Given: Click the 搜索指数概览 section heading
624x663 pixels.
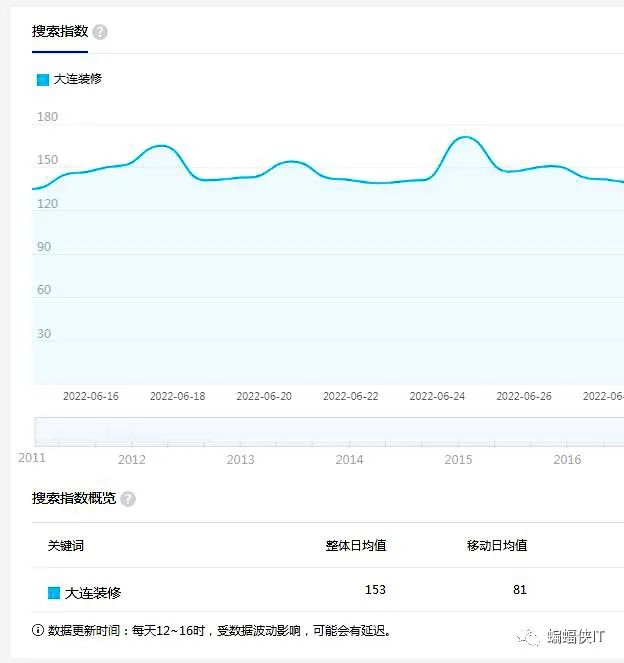Looking at the screenshot, I should [x=74, y=498].
